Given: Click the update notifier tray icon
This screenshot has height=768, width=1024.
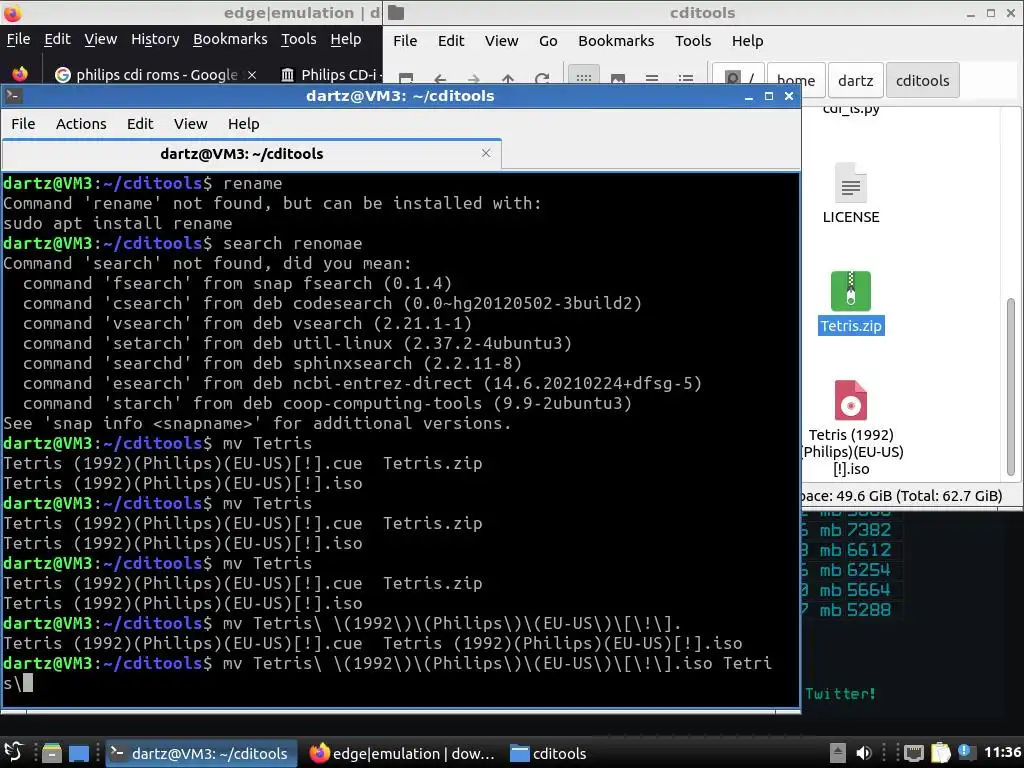Looking at the screenshot, I should 966,752.
